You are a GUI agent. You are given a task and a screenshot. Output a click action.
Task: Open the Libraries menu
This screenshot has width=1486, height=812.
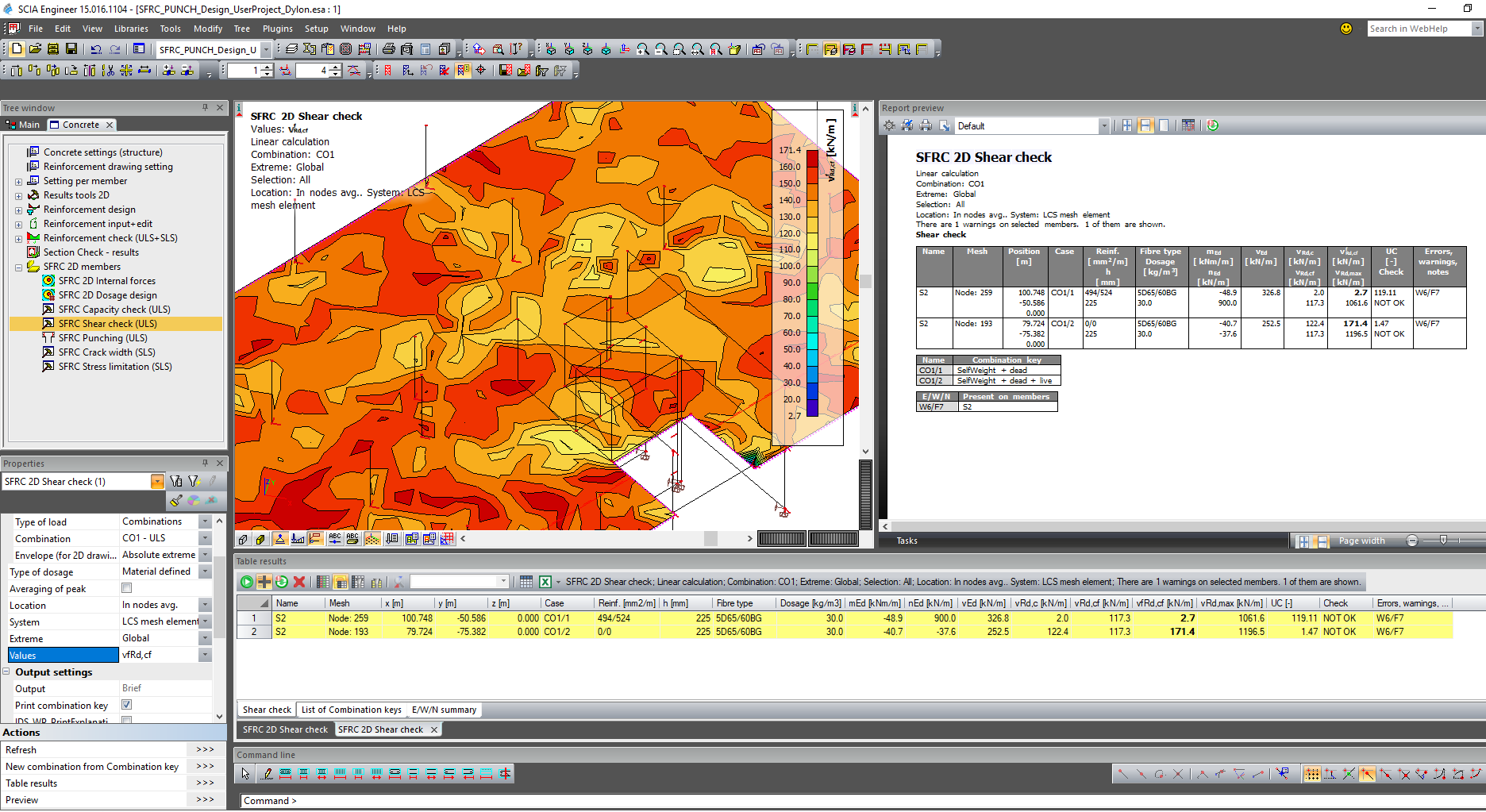(131, 29)
